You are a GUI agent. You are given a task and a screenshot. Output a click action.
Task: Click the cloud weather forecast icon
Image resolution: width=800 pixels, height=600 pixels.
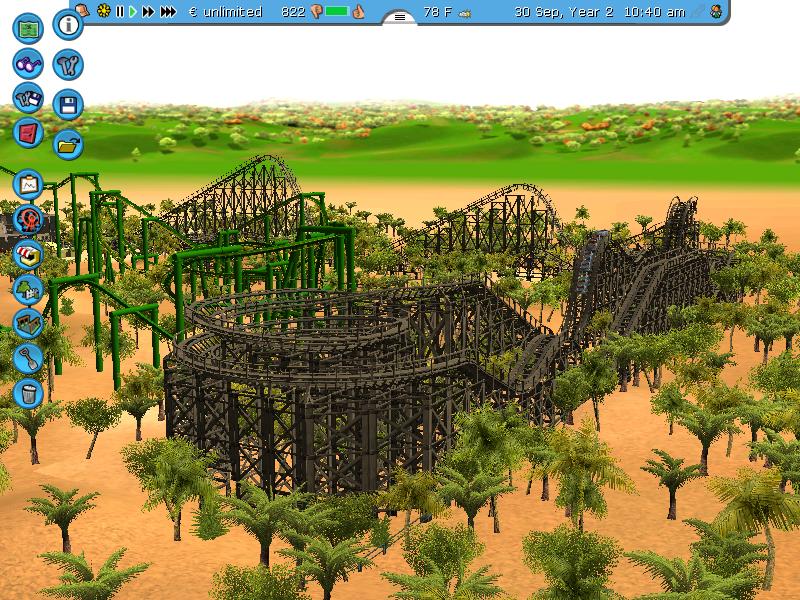(465, 14)
